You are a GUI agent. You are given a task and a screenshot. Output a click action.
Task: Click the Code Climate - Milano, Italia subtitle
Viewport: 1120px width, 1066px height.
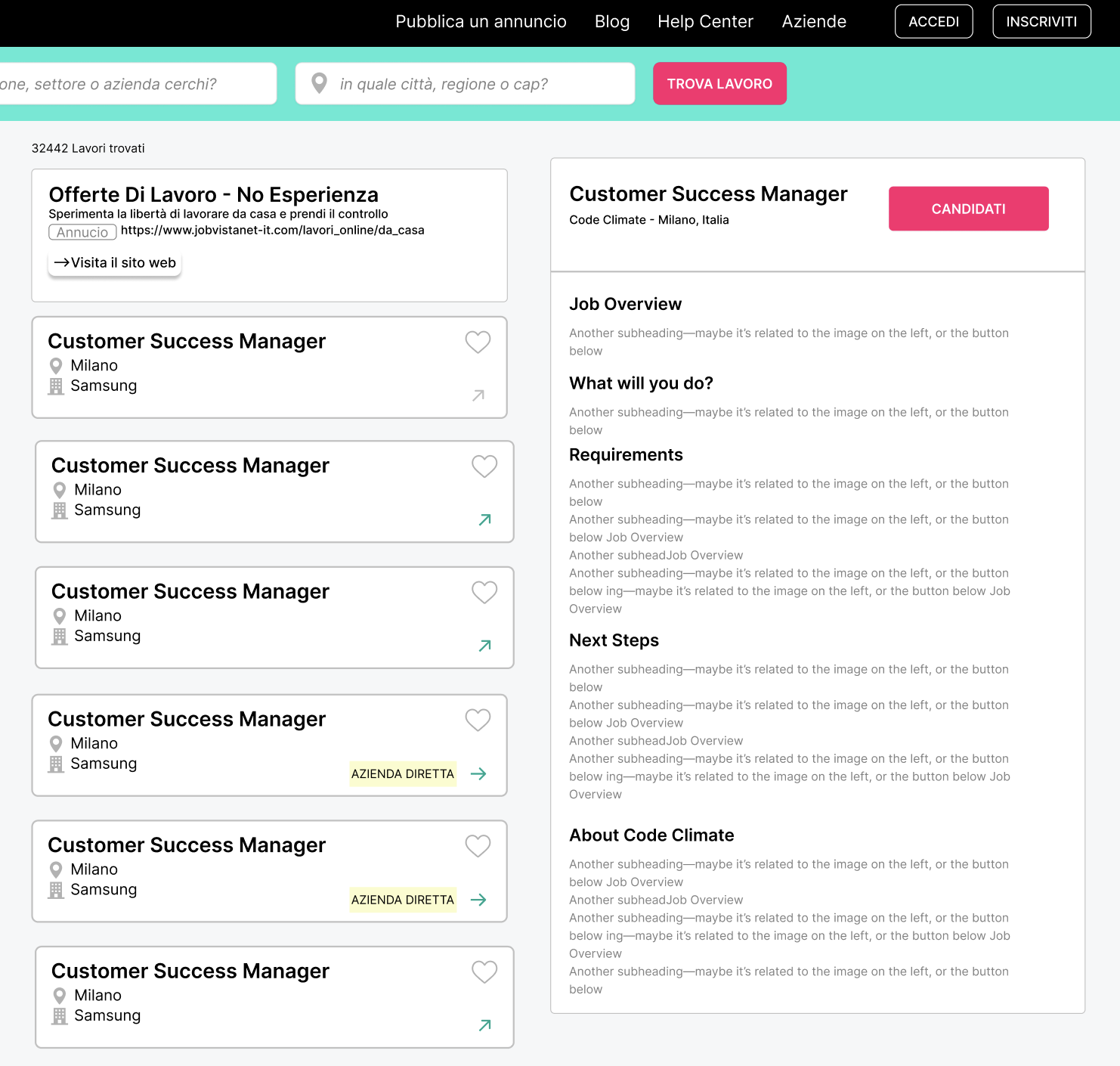coord(649,220)
